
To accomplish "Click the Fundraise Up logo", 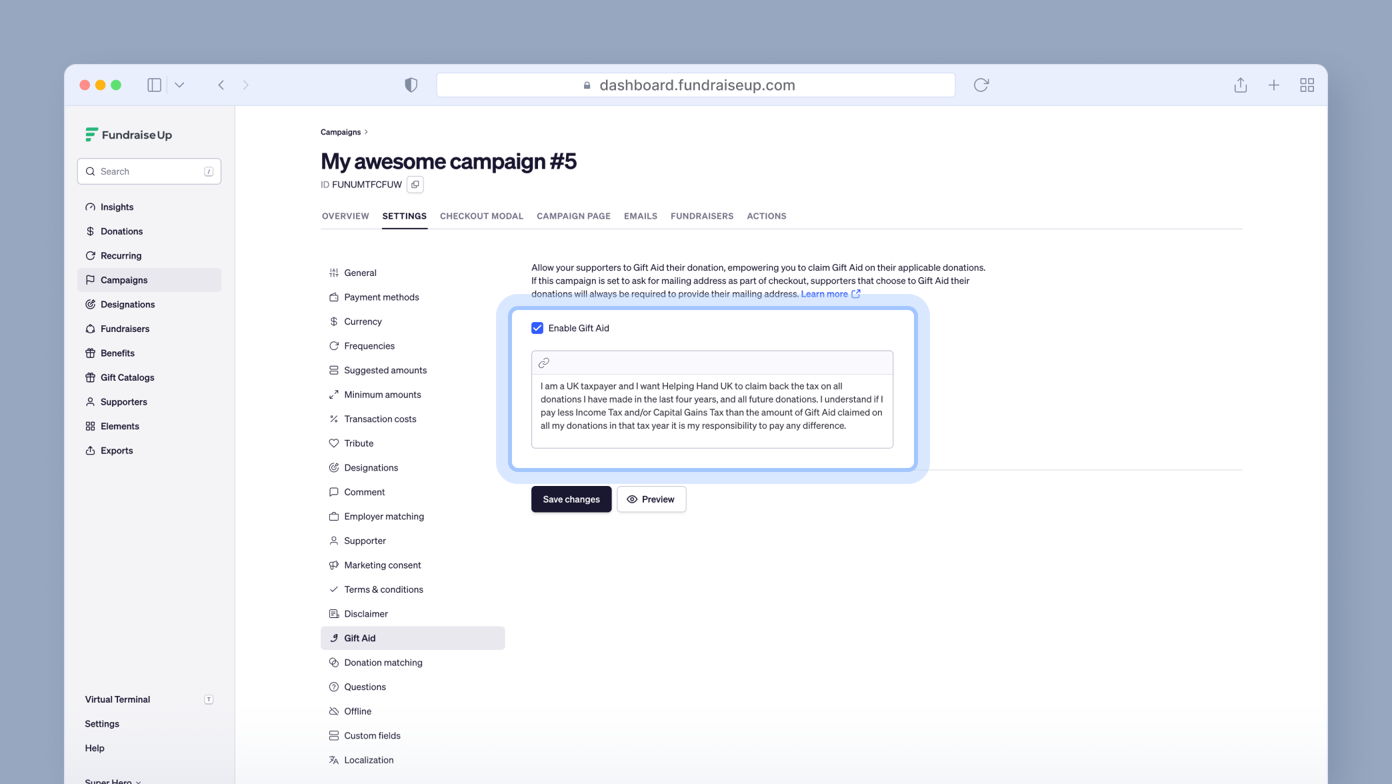I will (130, 134).
